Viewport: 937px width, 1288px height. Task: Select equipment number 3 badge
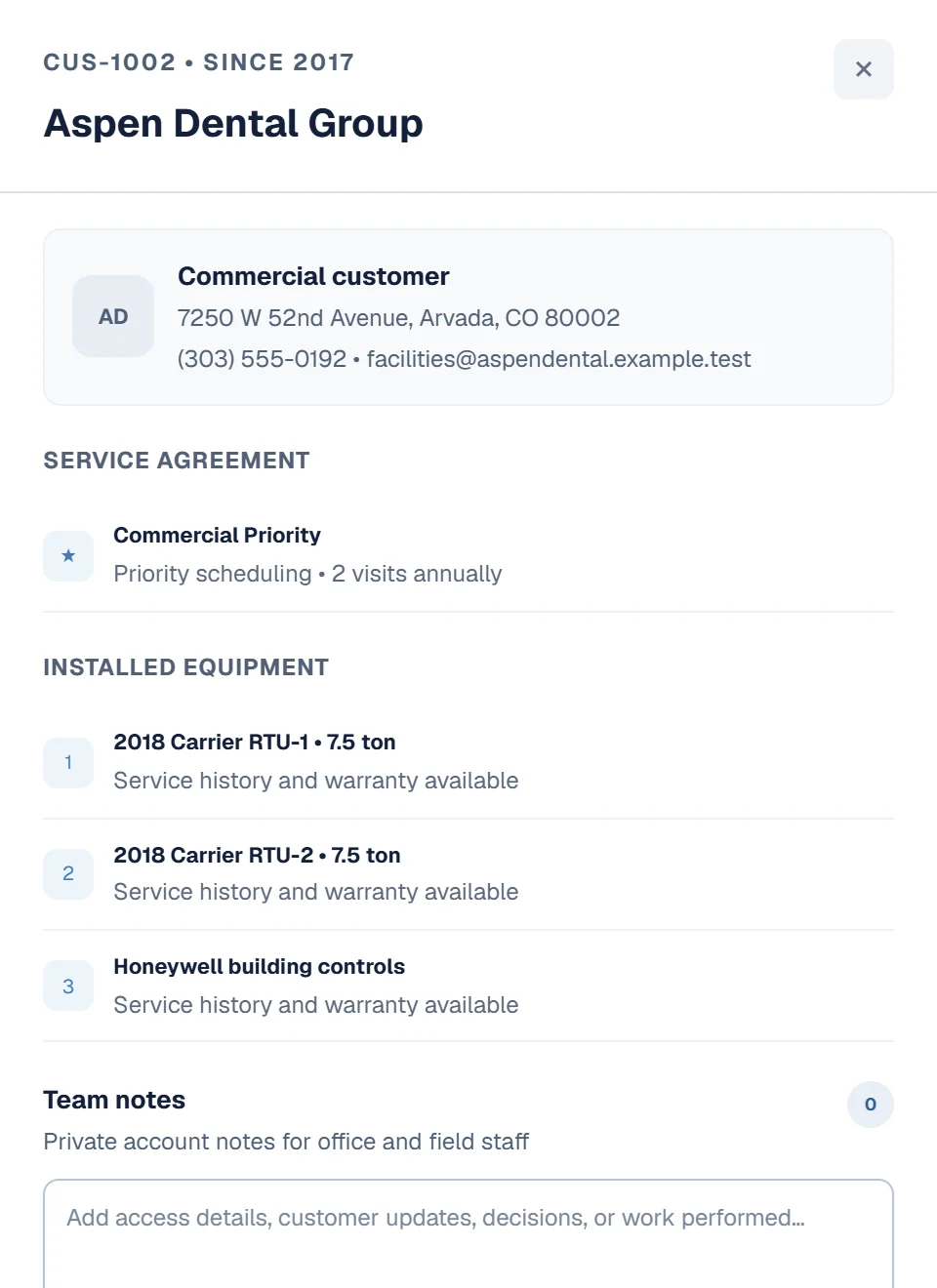tap(68, 986)
